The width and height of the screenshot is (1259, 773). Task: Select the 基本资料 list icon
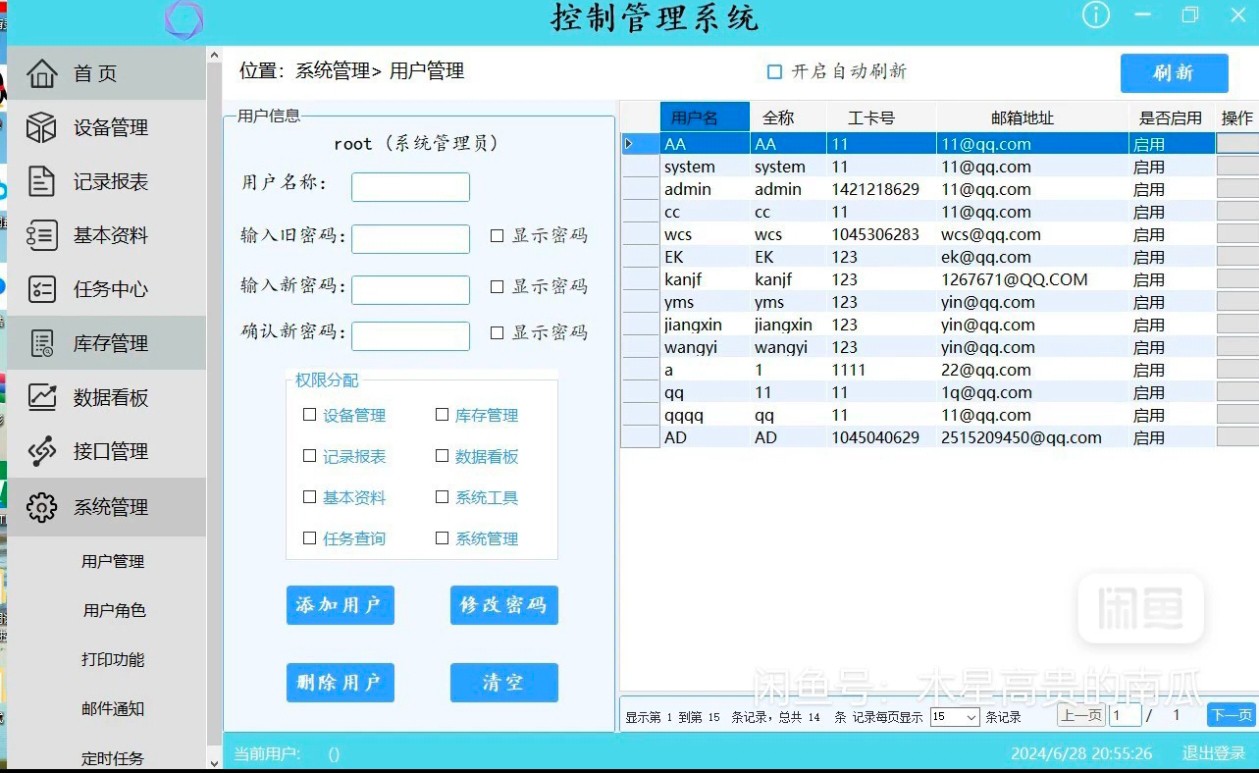click(42, 235)
